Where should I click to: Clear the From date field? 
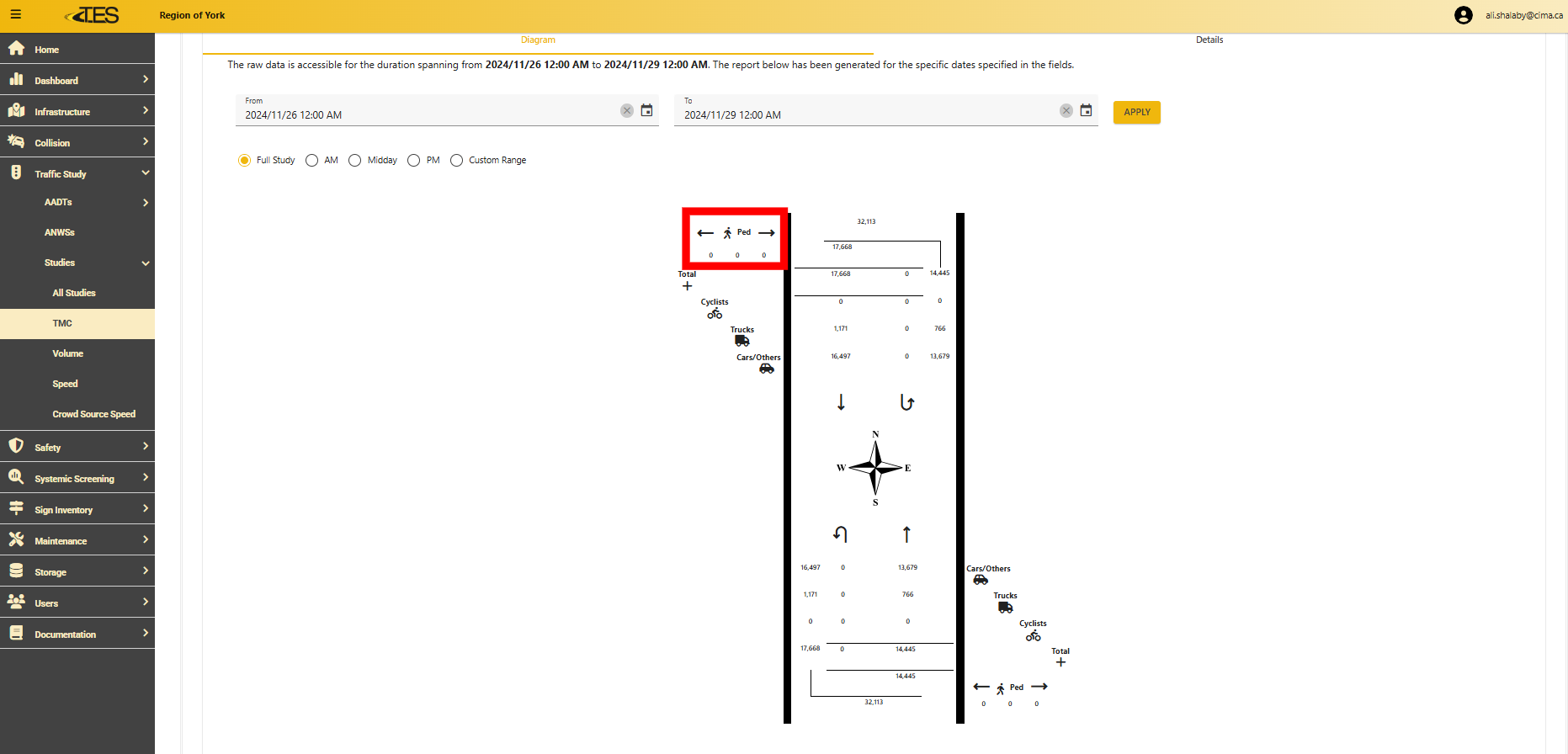pos(626,111)
